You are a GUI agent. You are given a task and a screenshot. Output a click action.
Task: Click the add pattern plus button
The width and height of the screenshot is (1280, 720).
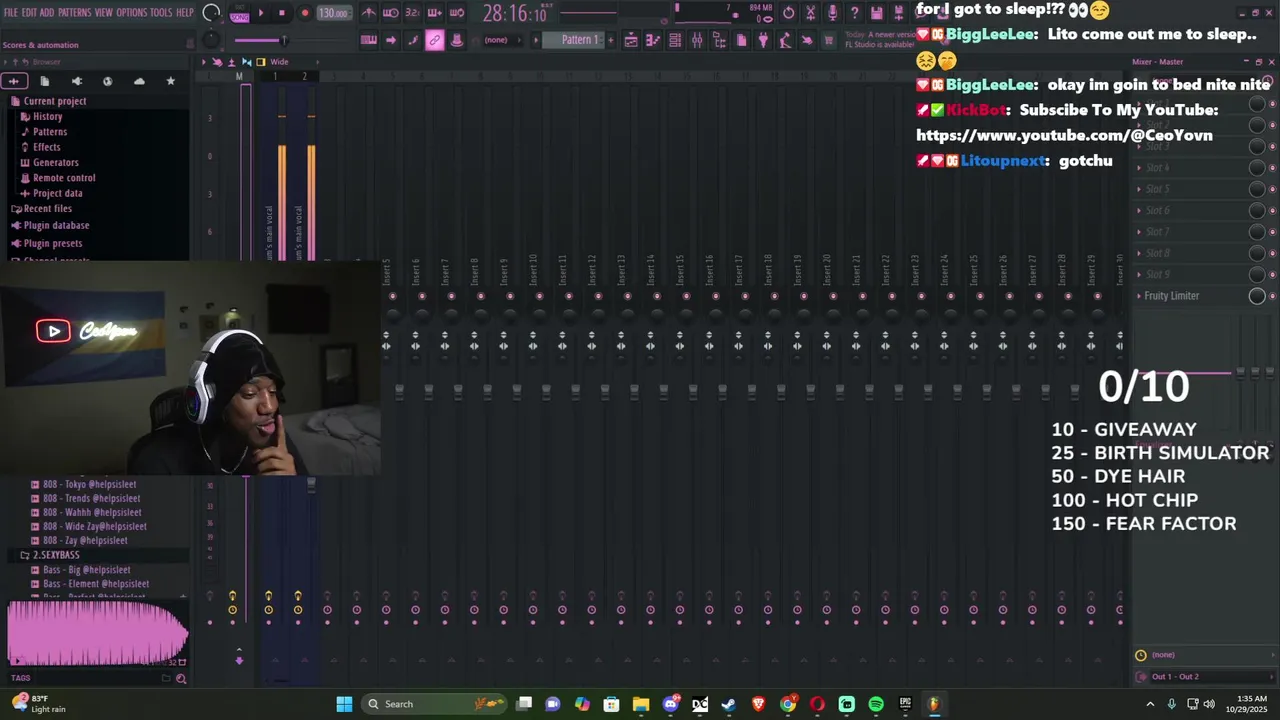[x=609, y=40]
